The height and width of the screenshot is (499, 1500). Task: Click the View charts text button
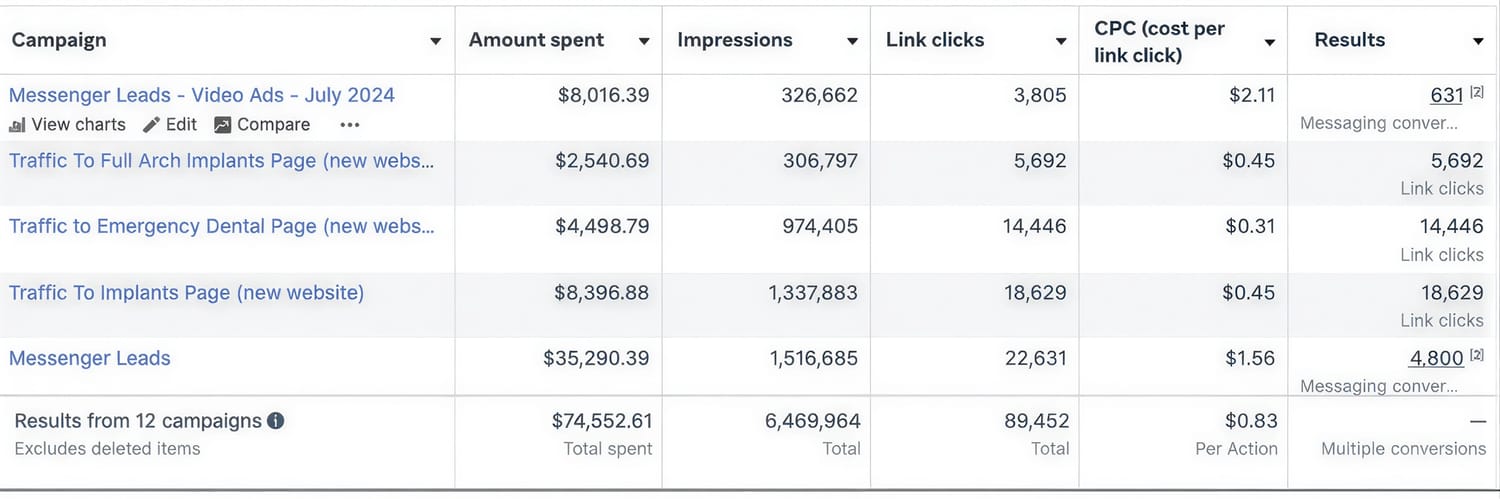[79, 125]
